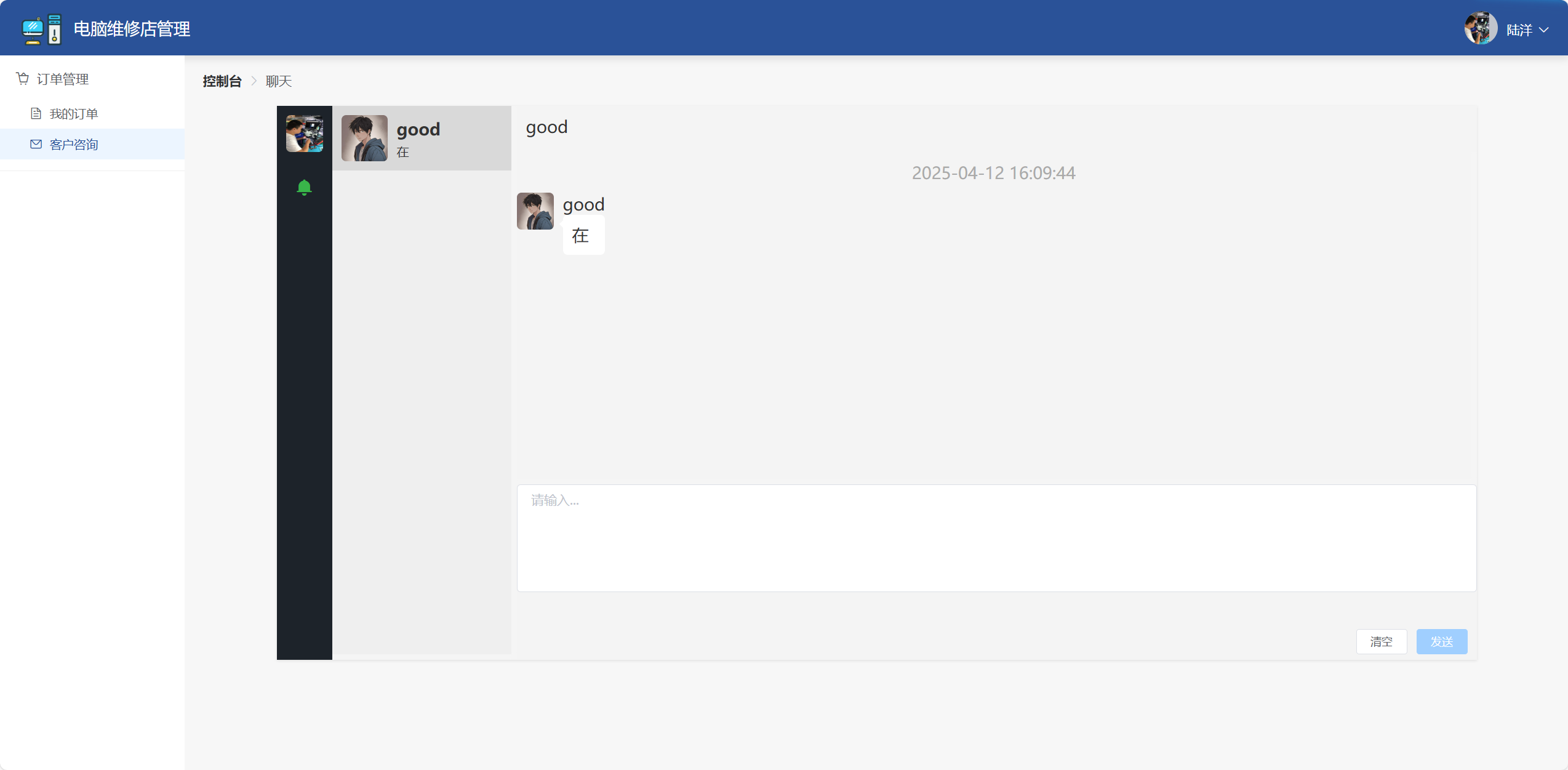This screenshot has height=770, width=1568.
Task: Click the computer repair shop logo icon
Action: pyautogui.click(x=42, y=29)
